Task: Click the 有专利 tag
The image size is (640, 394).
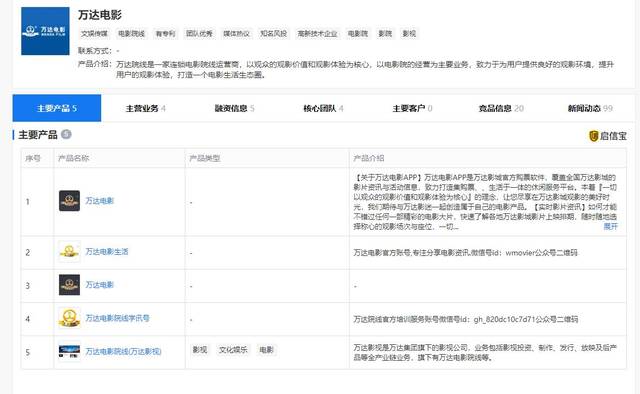Action: click(165, 33)
